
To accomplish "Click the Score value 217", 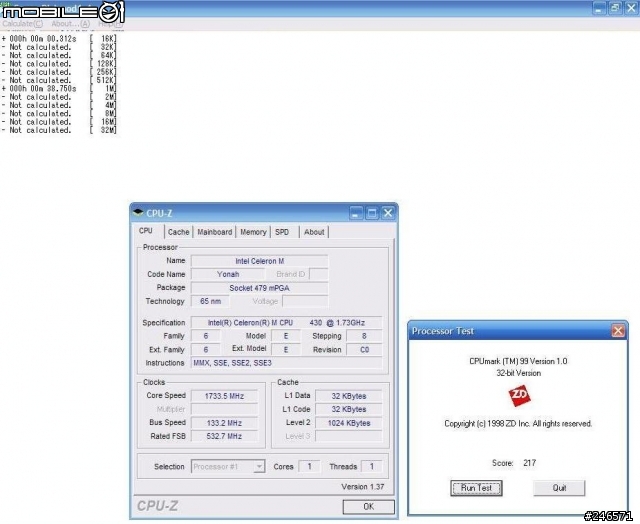I will [529, 463].
